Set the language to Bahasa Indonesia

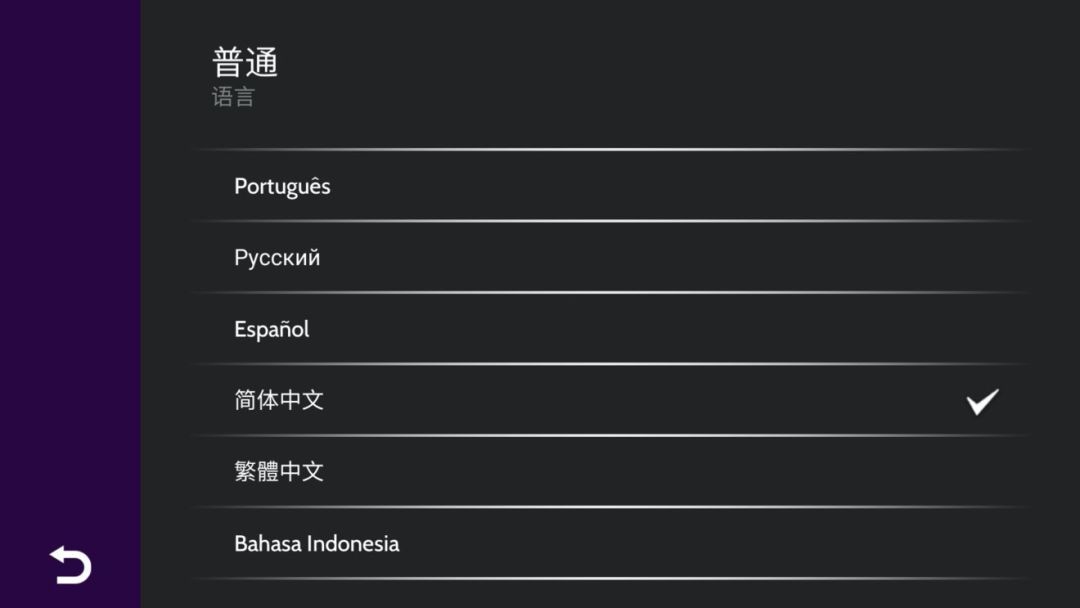tap(316, 544)
